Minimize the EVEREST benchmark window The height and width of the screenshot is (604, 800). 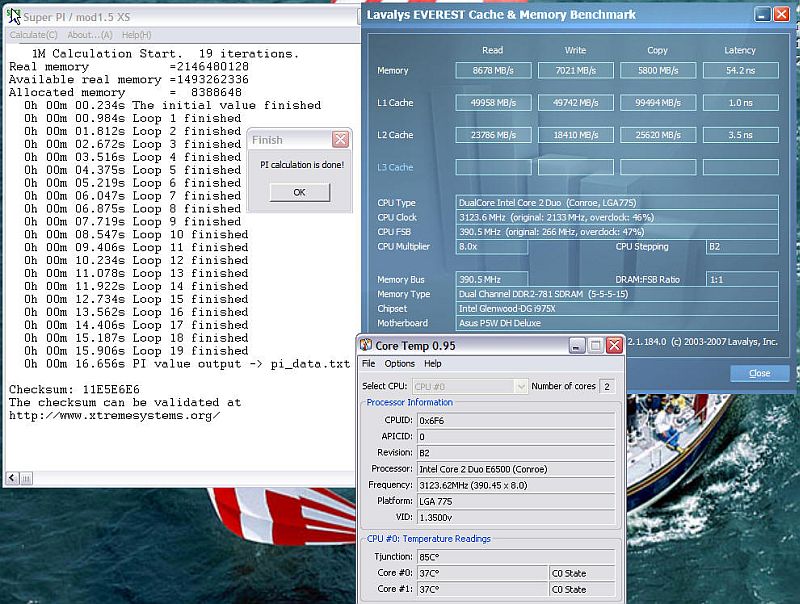click(762, 14)
